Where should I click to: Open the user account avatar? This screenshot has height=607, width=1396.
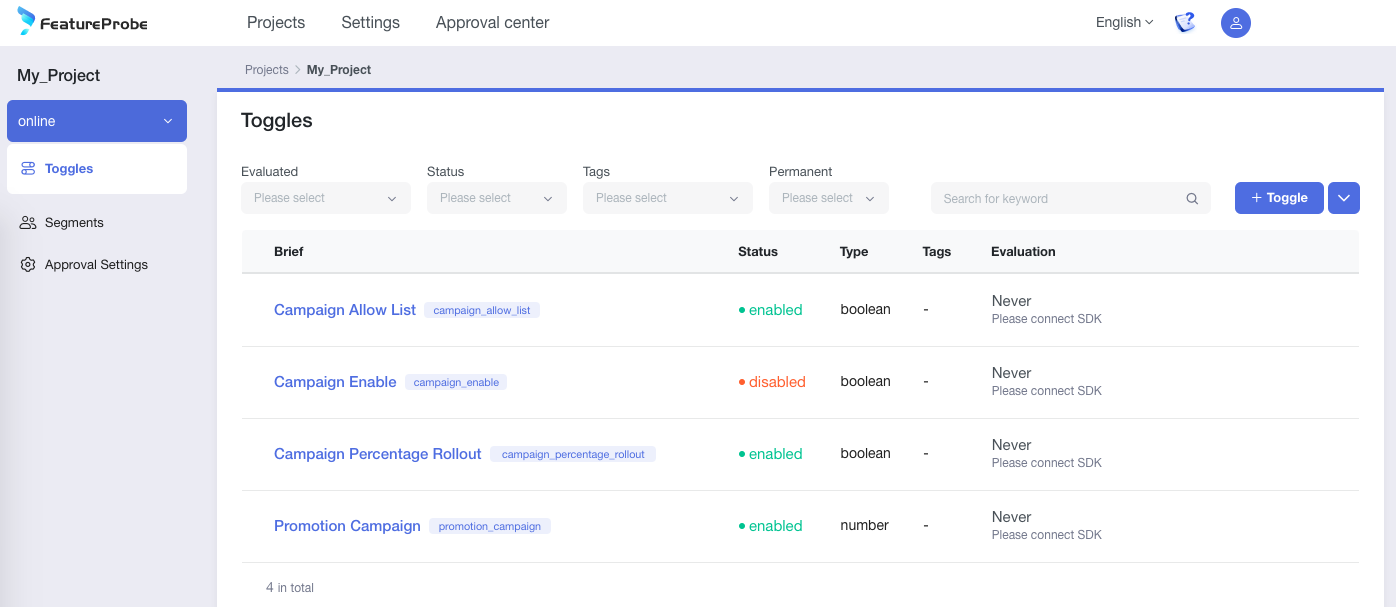1236,23
